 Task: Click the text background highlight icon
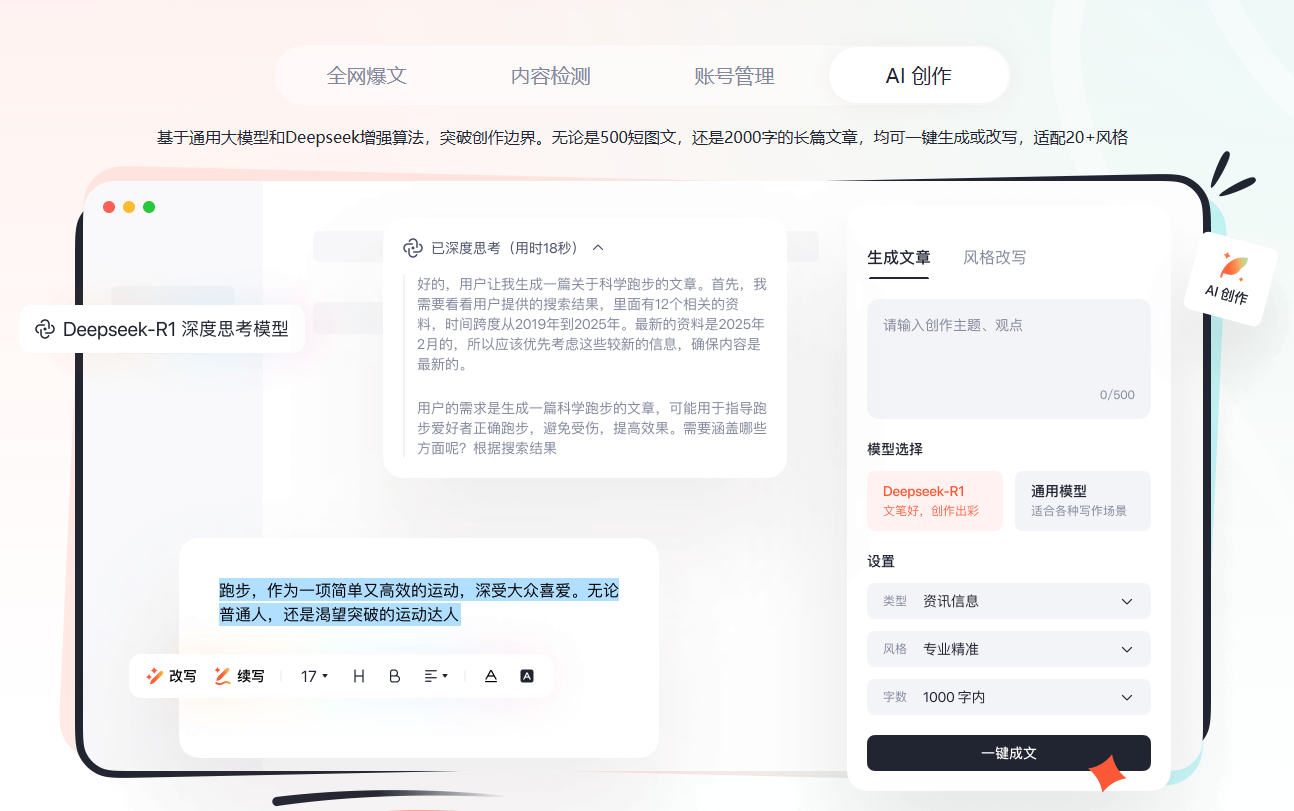[527, 676]
